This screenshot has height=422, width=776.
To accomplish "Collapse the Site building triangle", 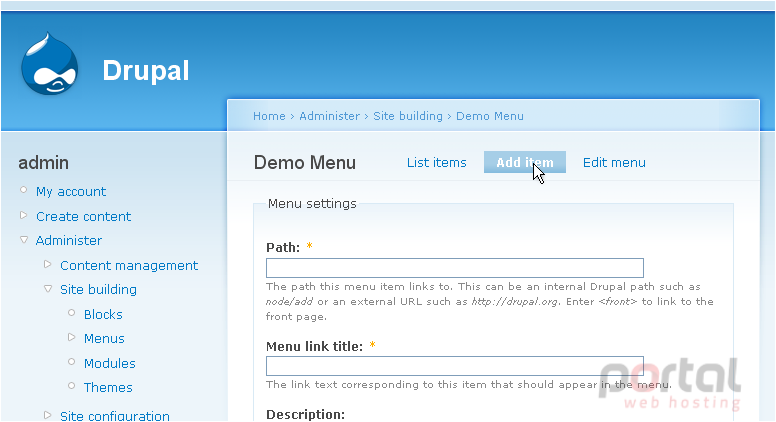I will point(48,288).
